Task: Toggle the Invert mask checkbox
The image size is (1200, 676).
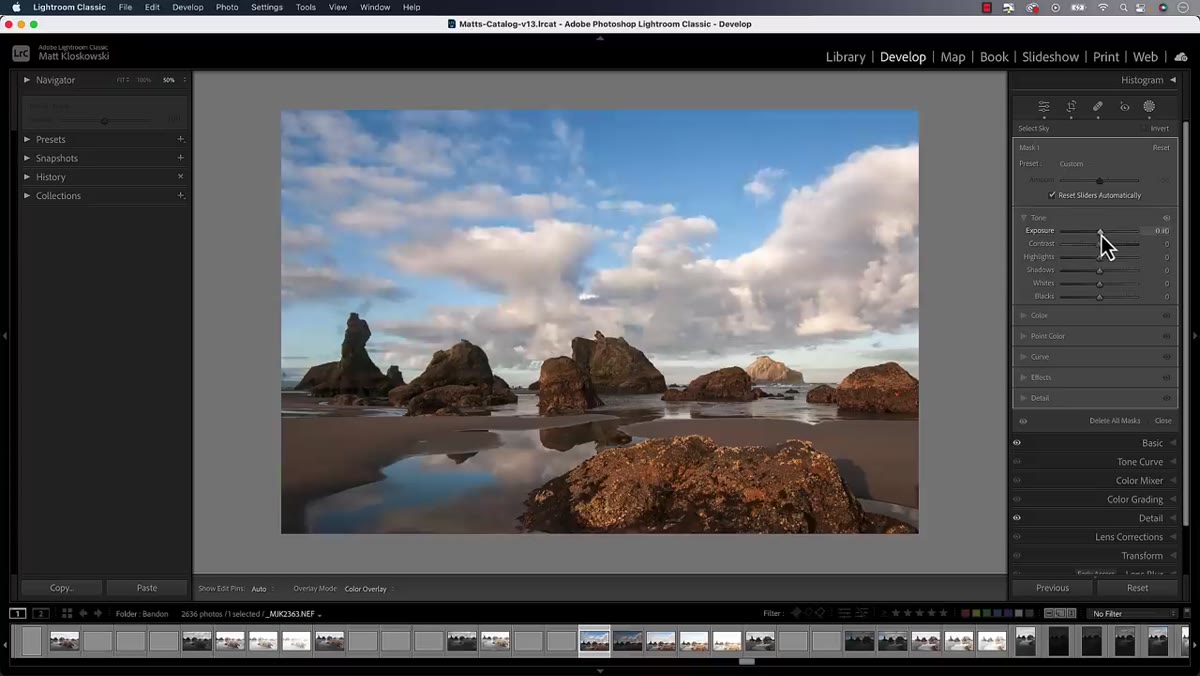Action: click(x=1144, y=128)
